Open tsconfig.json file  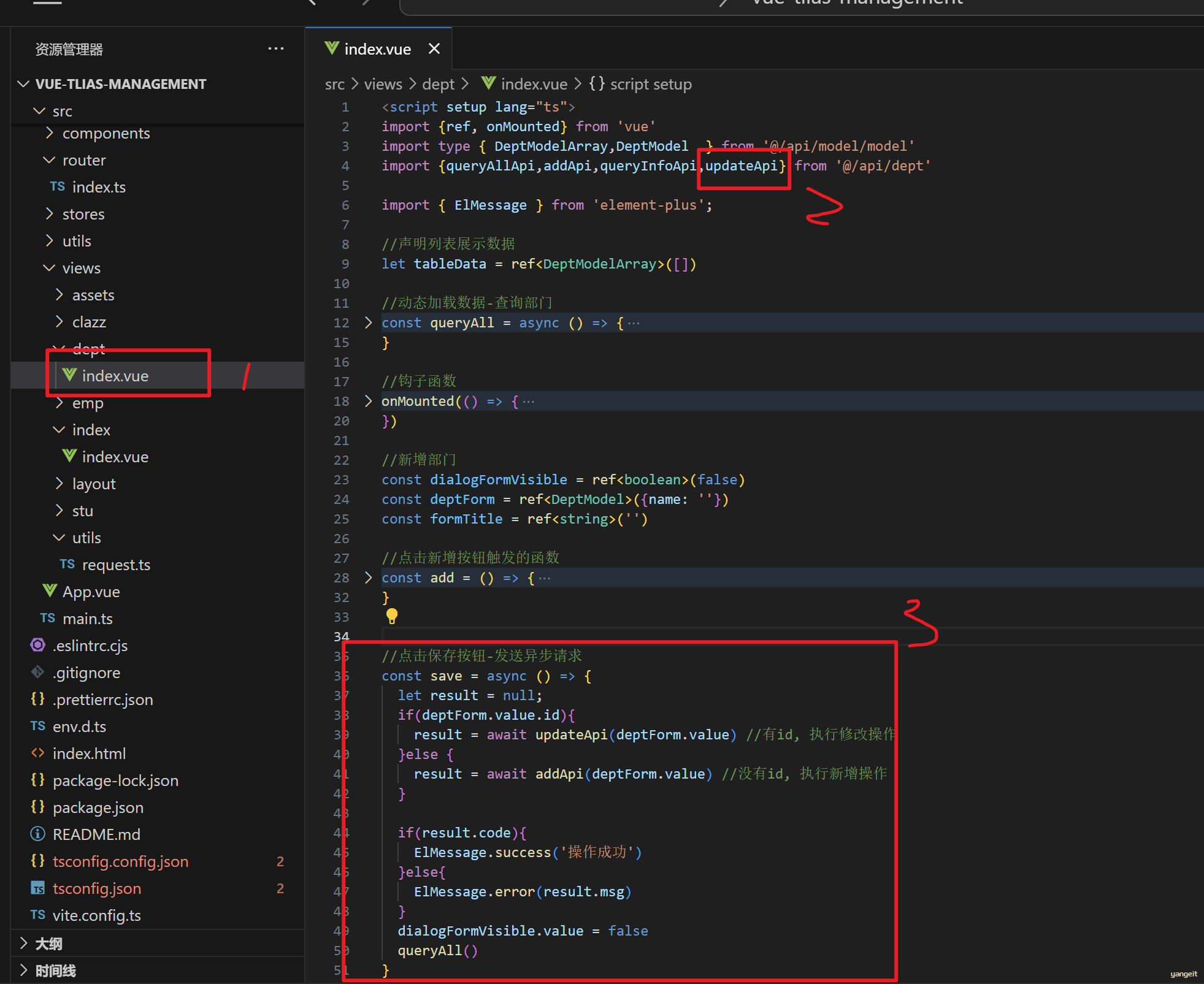[x=97, y=888]
